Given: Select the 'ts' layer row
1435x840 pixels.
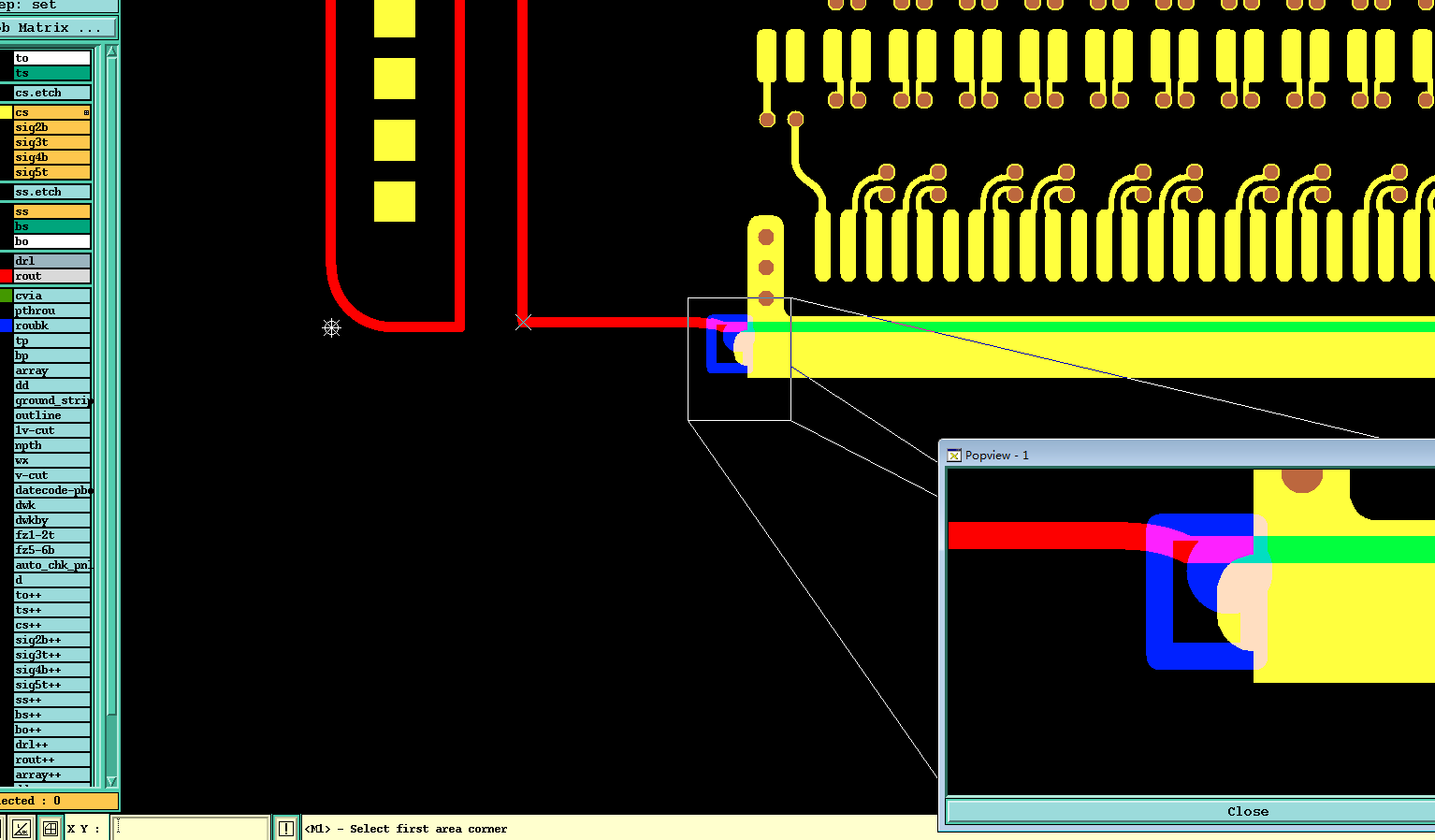Looking at the screenshot, I should coord(52,73).
